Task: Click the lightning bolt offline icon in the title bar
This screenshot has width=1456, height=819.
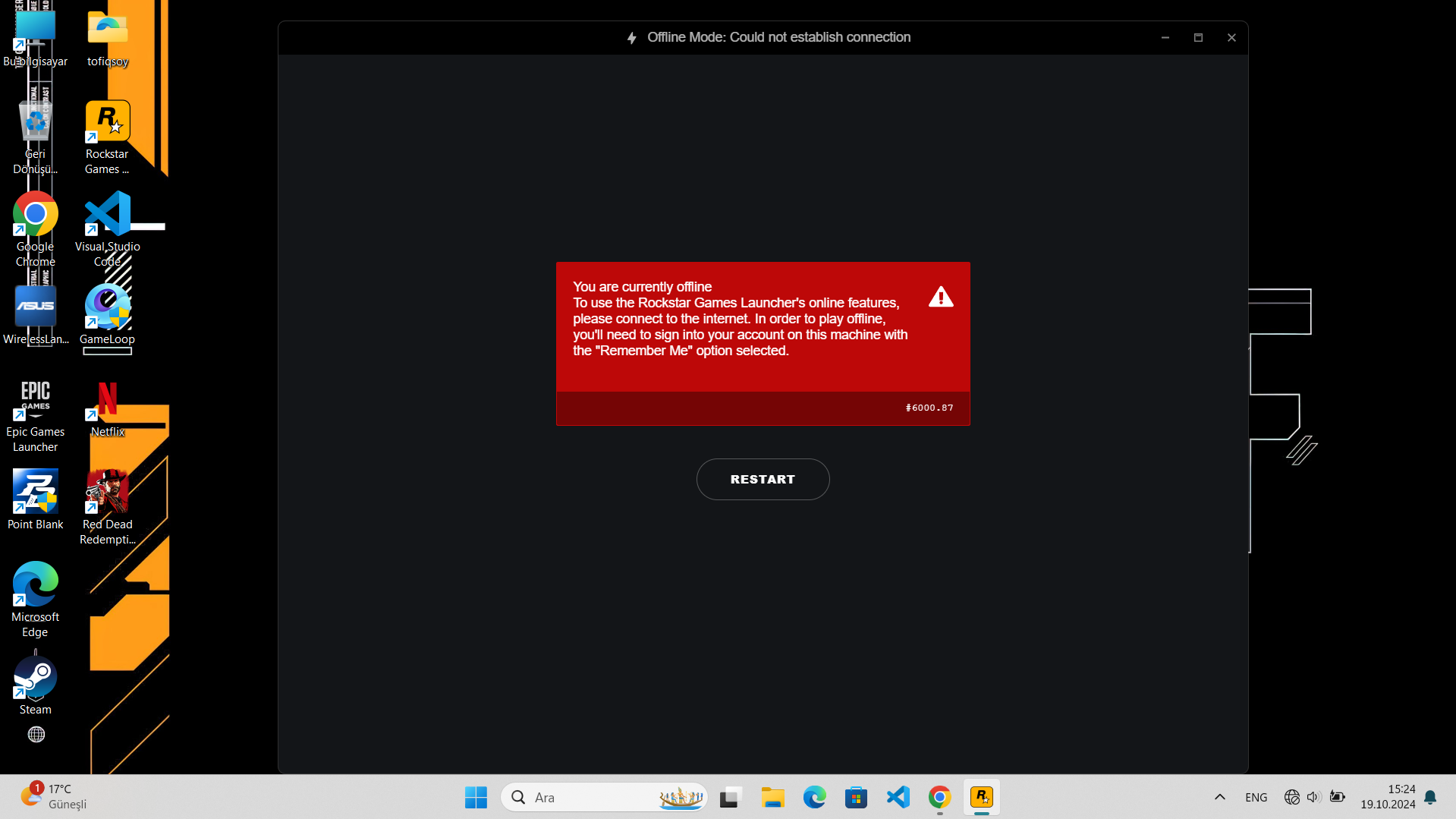Action: [x=631, y=38]
